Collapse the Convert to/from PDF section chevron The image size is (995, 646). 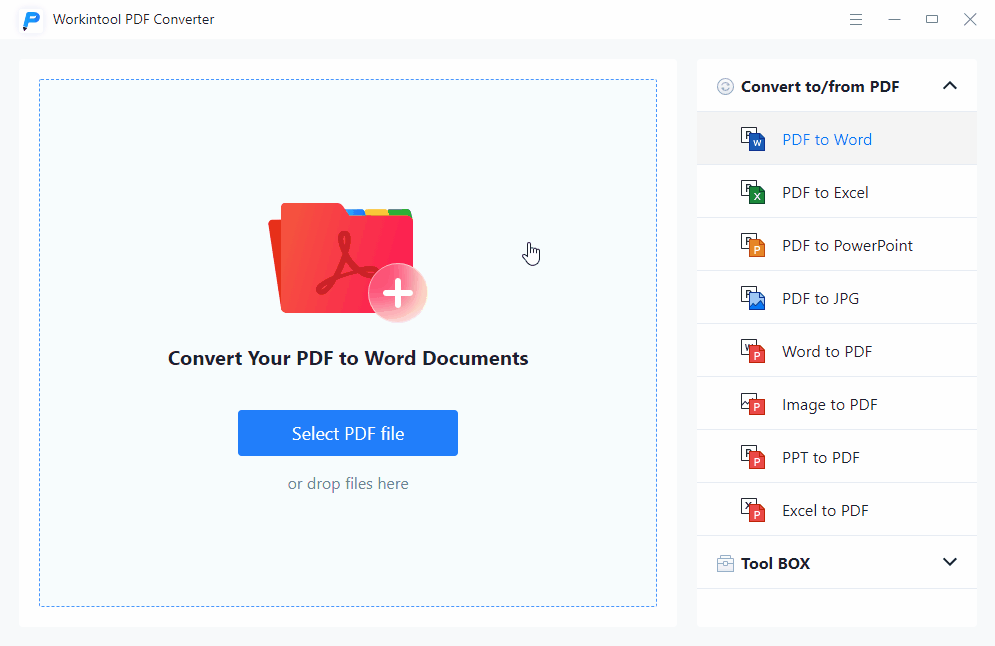click(x=949, y=86)
